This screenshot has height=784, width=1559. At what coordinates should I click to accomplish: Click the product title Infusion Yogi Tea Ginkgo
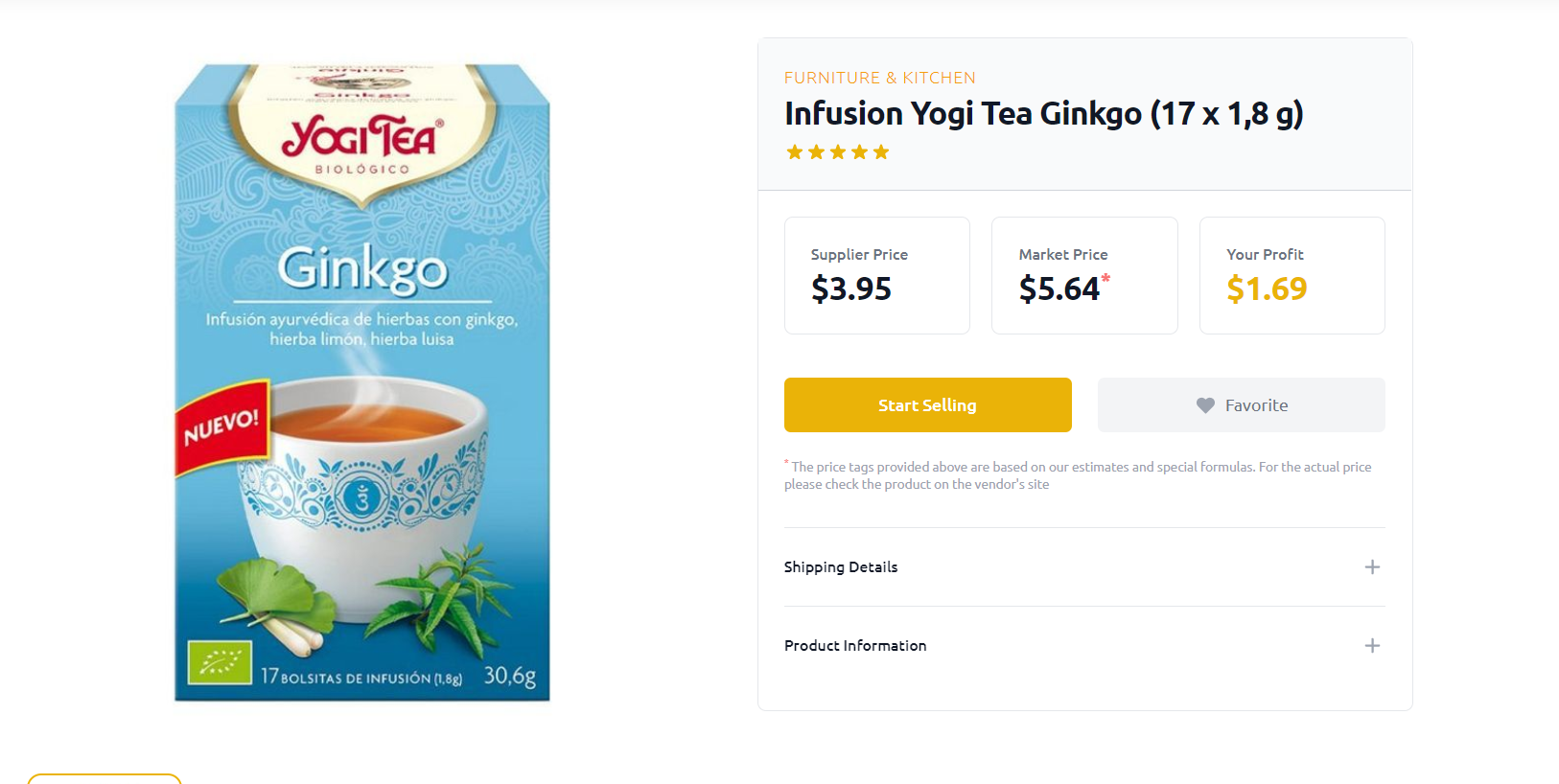pos(1043,114)
